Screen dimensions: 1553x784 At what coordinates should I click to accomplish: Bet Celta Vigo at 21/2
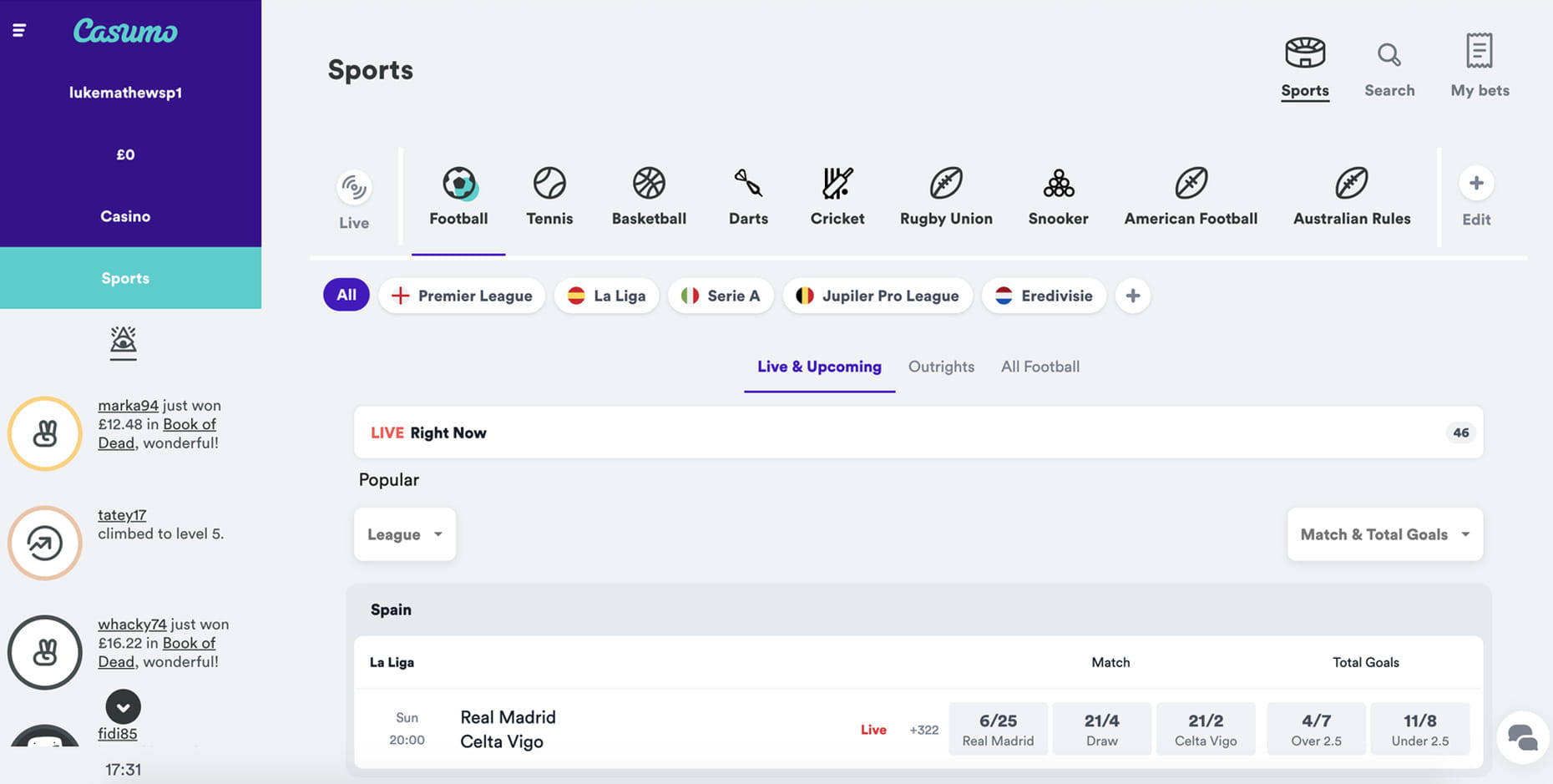1206,729
